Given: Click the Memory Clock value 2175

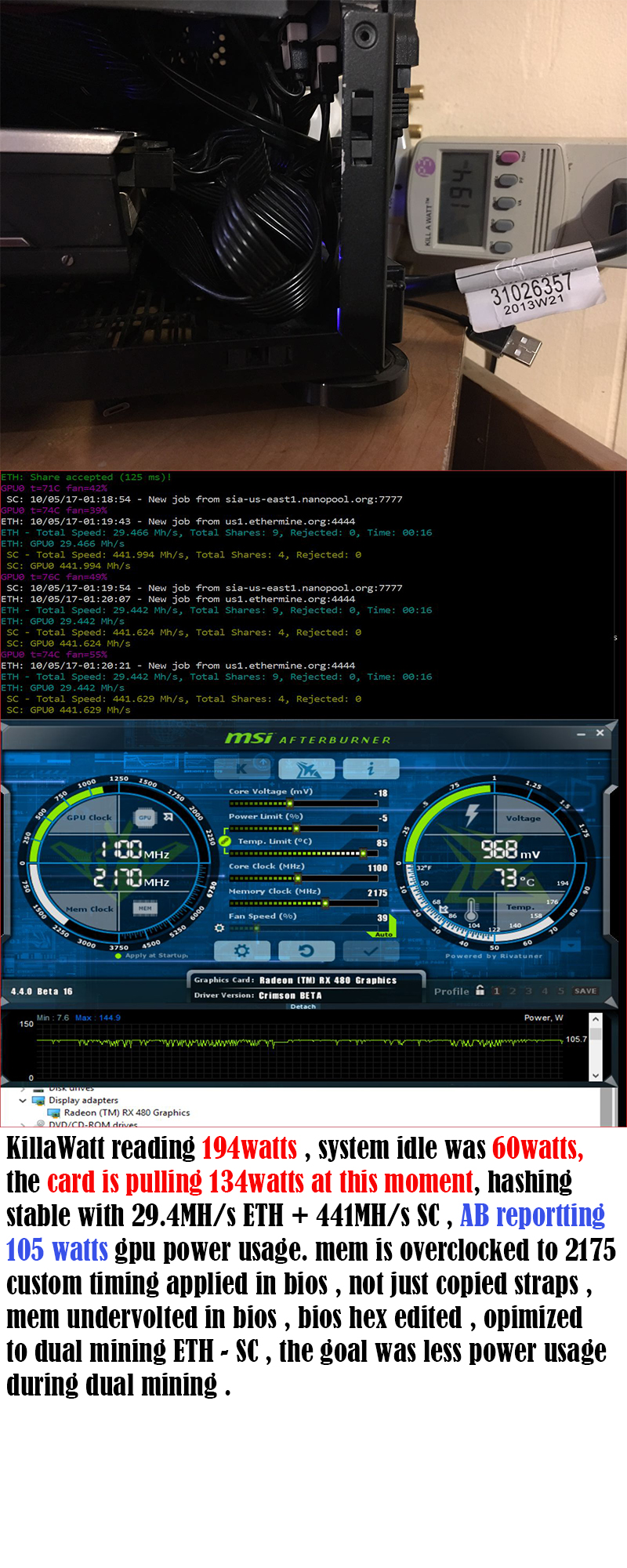Looking at the screenshot, I should pyautogui.click(x=377, y=893).
